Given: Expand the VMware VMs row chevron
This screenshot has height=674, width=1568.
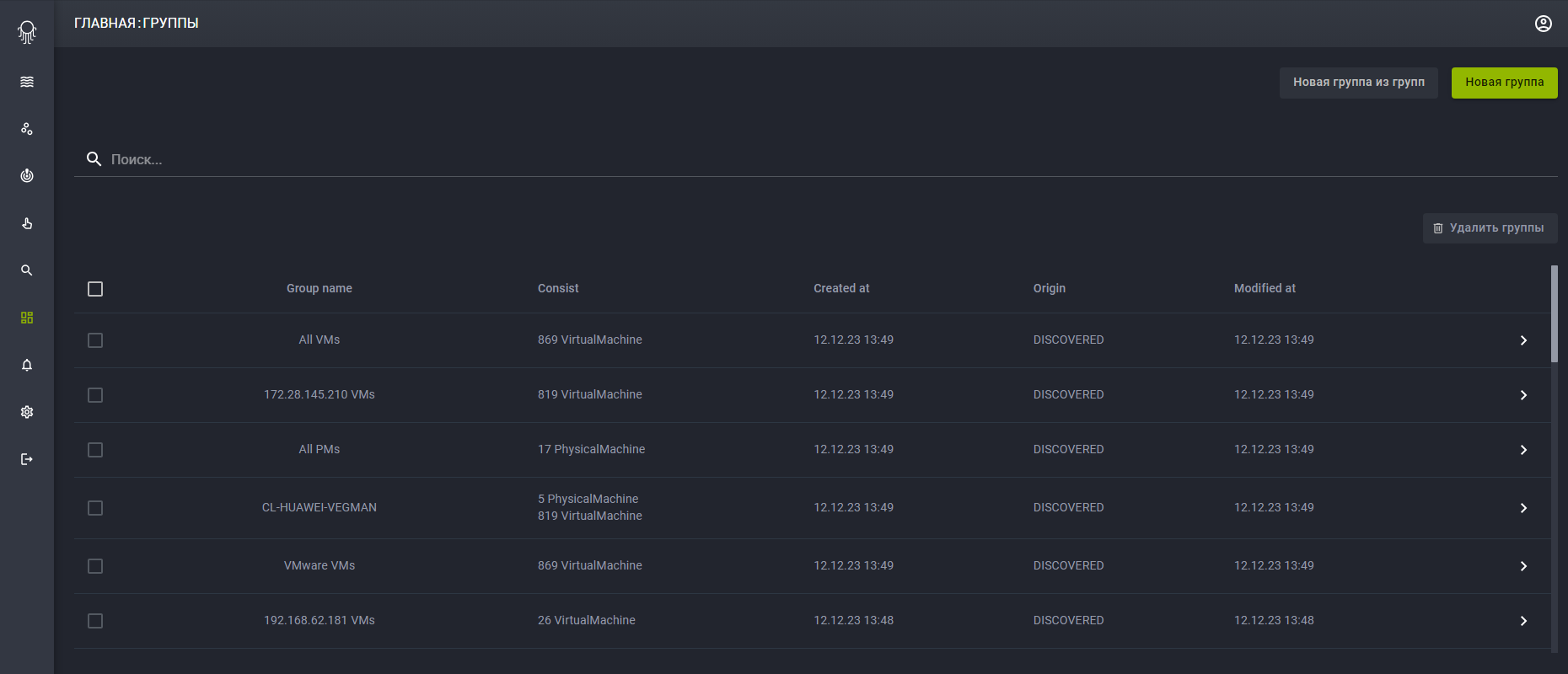Looking at the screenshot, I should tap(1523, 566).
